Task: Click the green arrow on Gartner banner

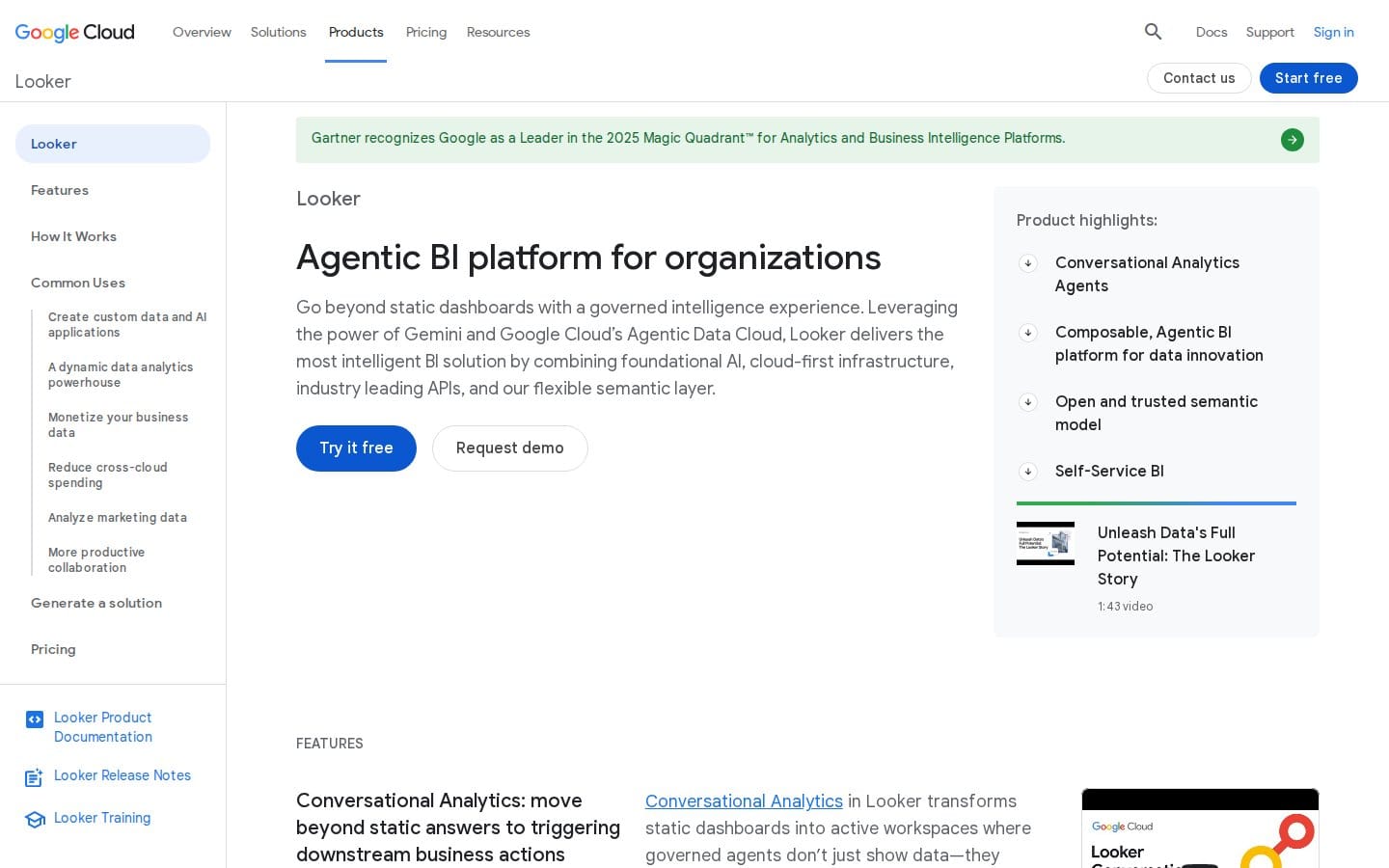Action: 1292,140
